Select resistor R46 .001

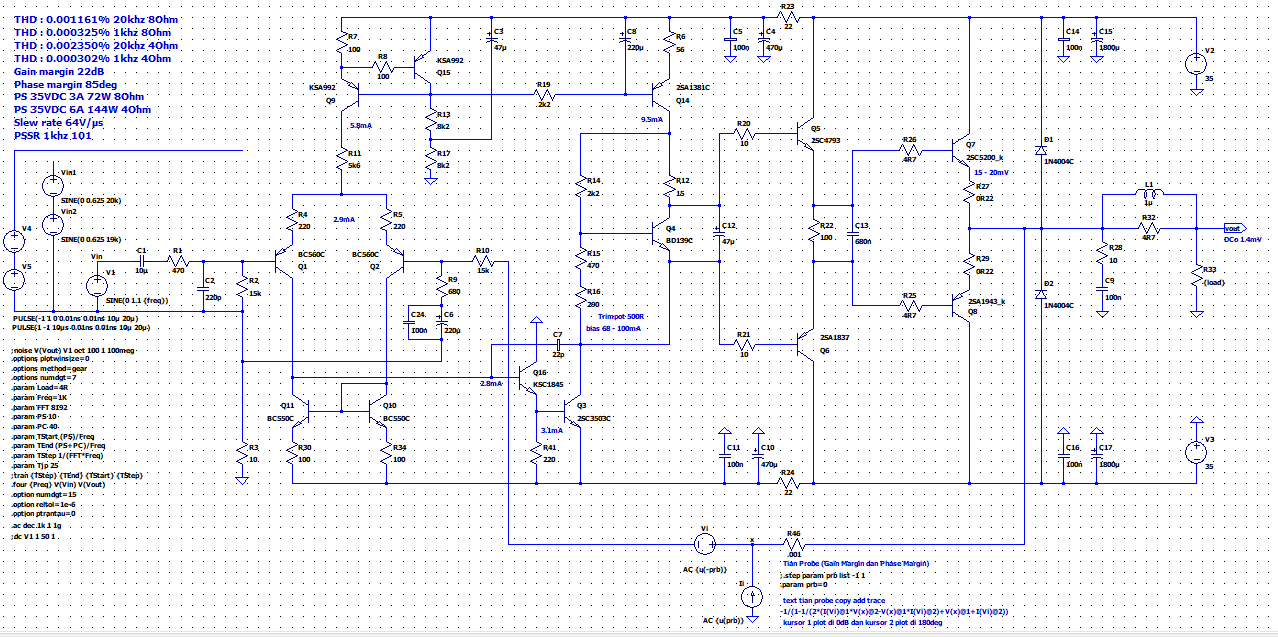click(795, 543)
